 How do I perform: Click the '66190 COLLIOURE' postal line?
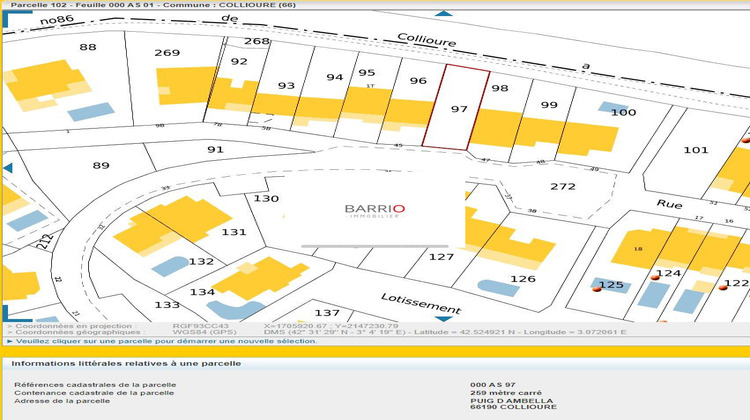click(x=513, y=407)
